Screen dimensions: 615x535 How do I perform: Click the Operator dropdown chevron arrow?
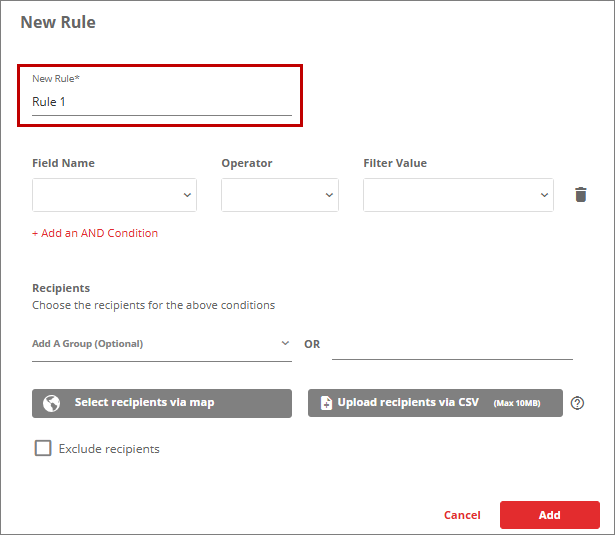(329, 195)
